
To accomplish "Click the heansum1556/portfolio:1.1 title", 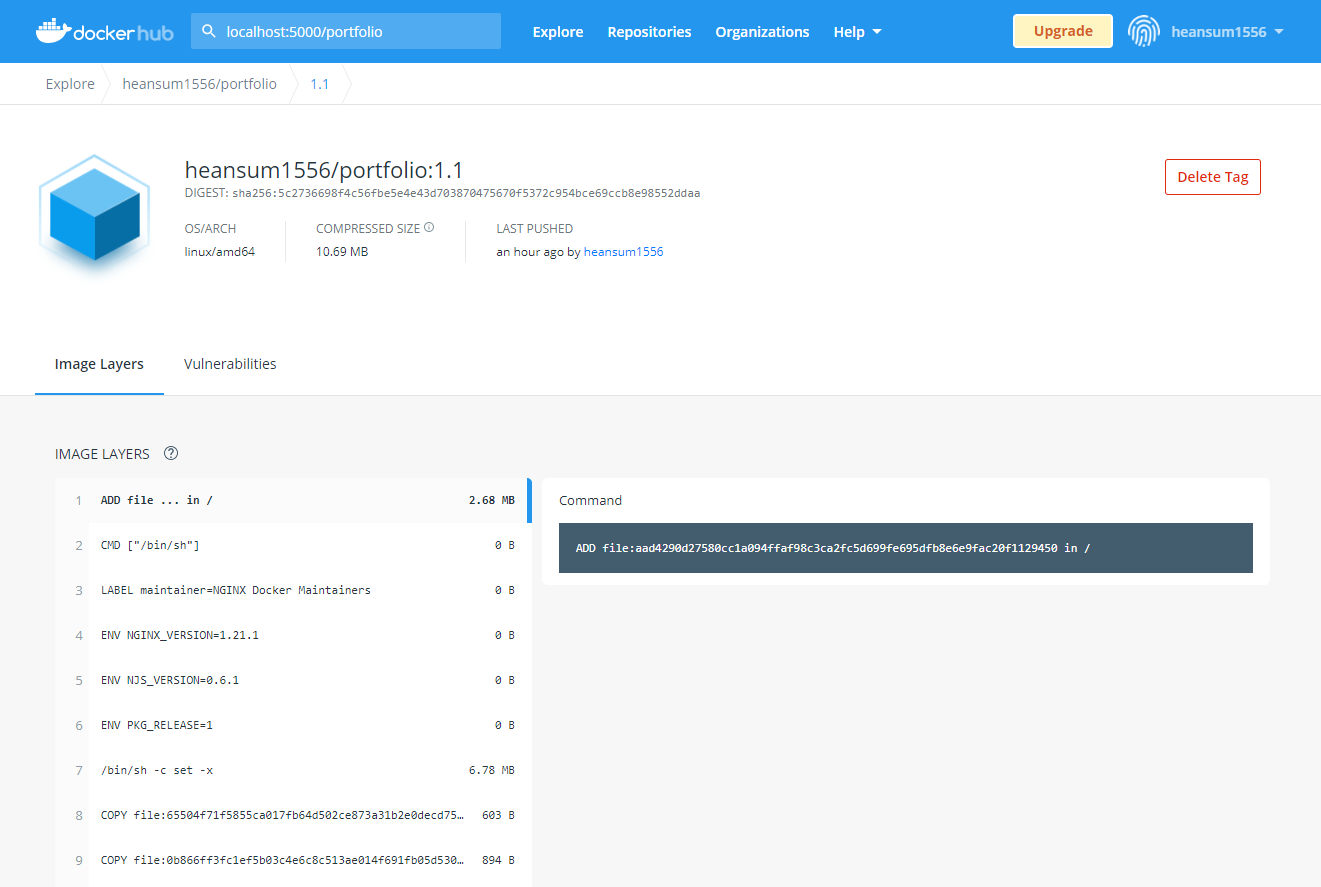I will point(324,169).
